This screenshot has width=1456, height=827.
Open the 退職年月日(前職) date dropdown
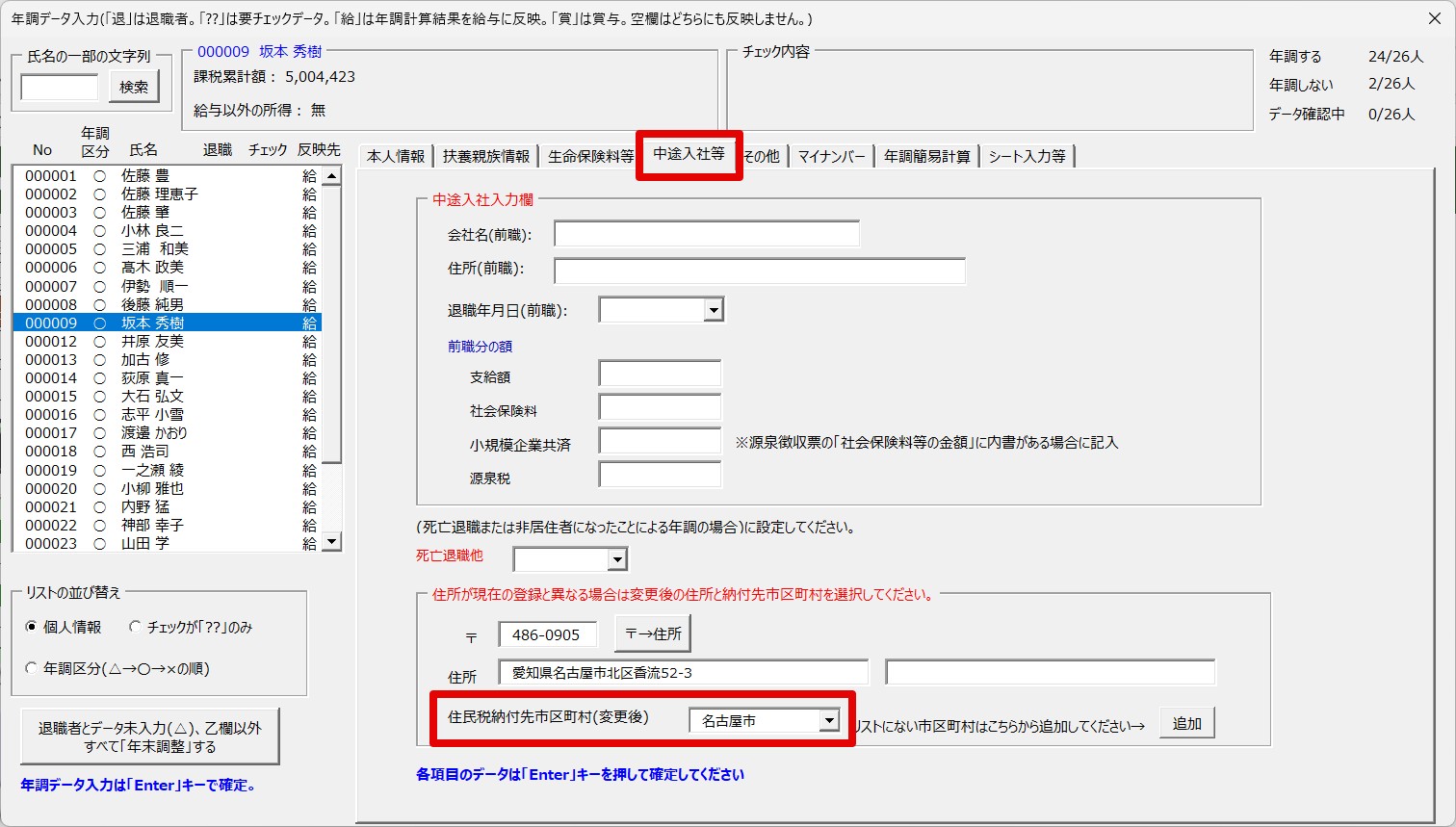[713, 310]
